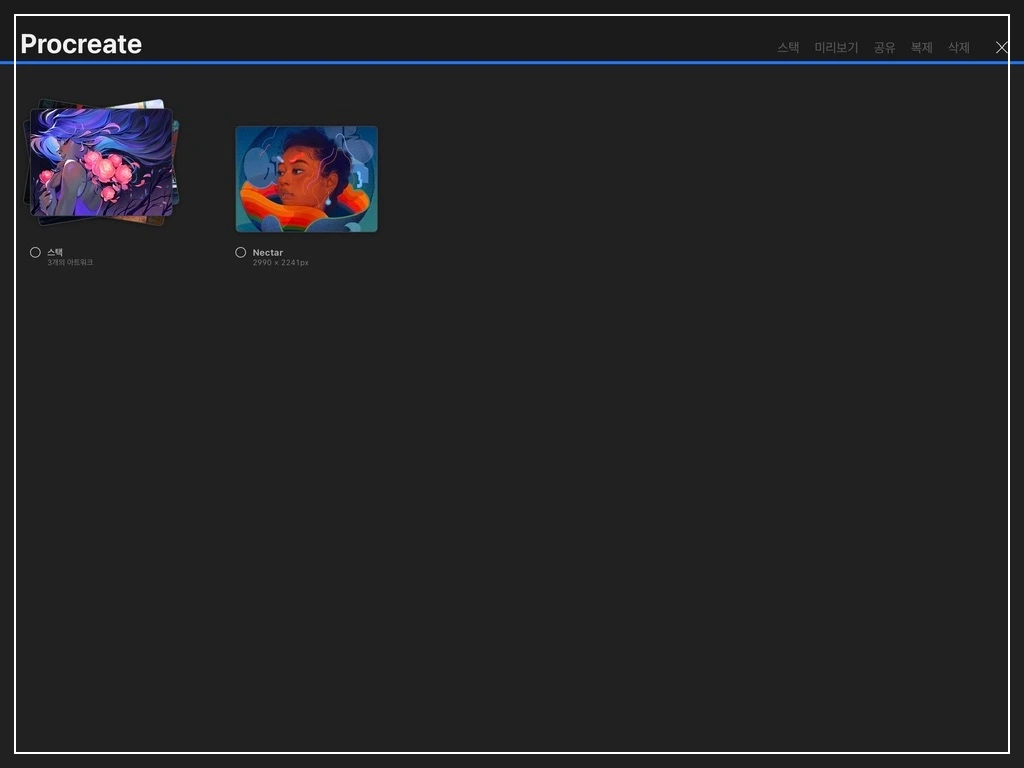Tap the 스택 (Stack) button in toolbar
The height and width of the screenshot is (768, 1024).
coord(788,48)
